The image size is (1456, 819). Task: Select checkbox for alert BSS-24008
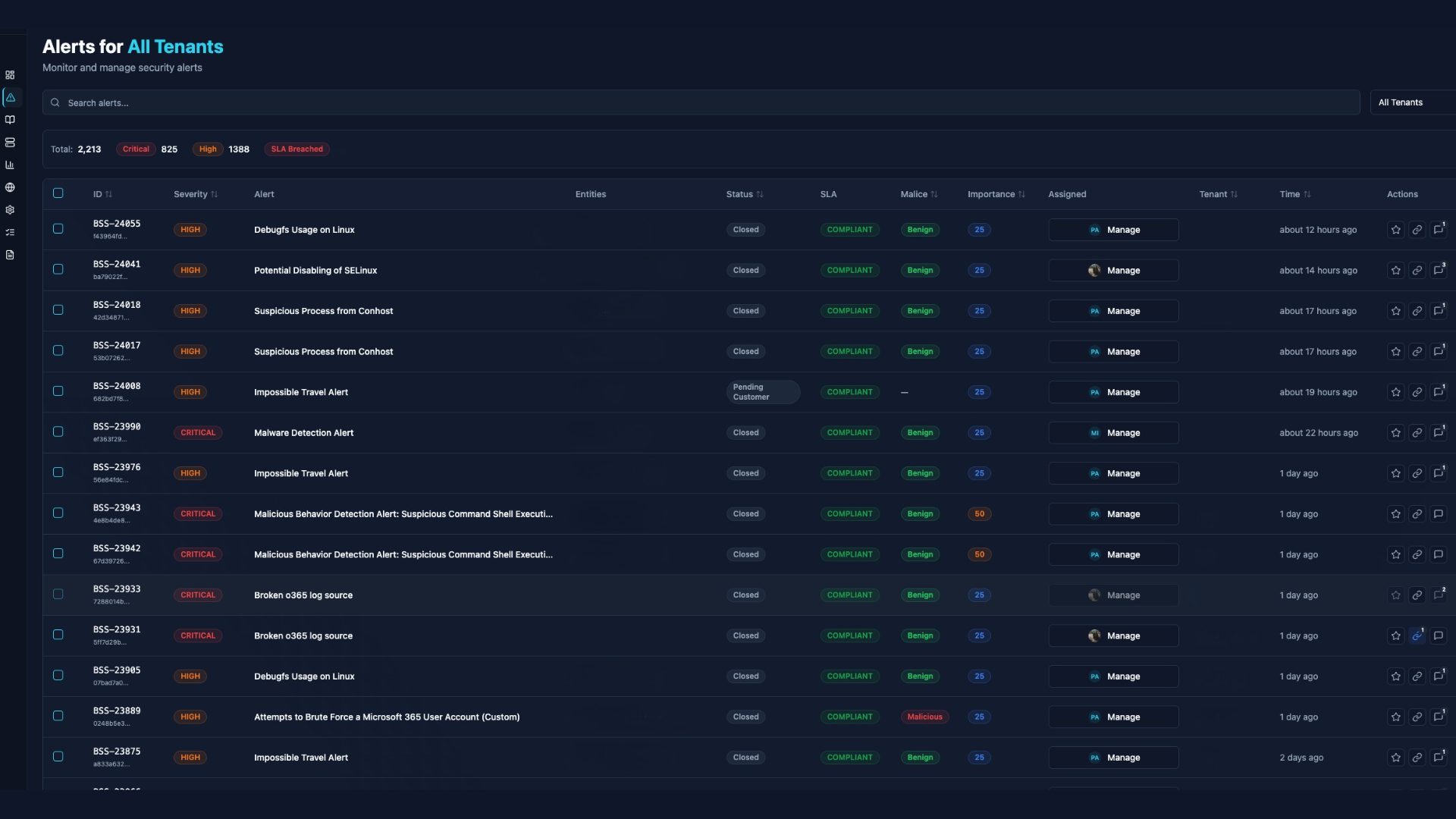pyautogui.click(x=58, y=391)
